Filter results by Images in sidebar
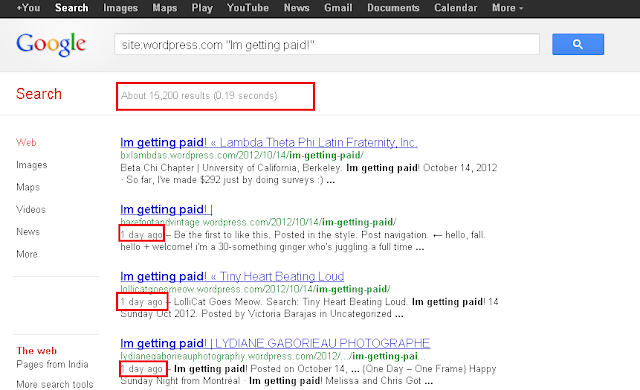Image resolution: width=640 pixels, height=390 pixels. [x=31, y=165]
